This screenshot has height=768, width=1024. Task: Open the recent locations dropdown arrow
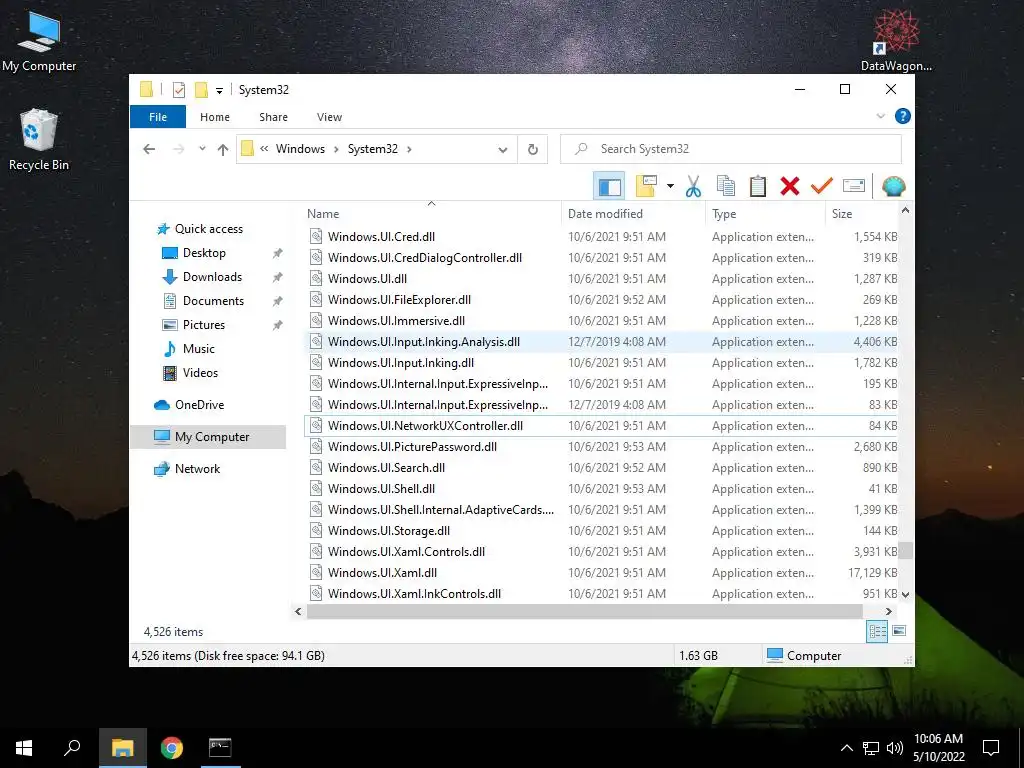tap(202, 149)
